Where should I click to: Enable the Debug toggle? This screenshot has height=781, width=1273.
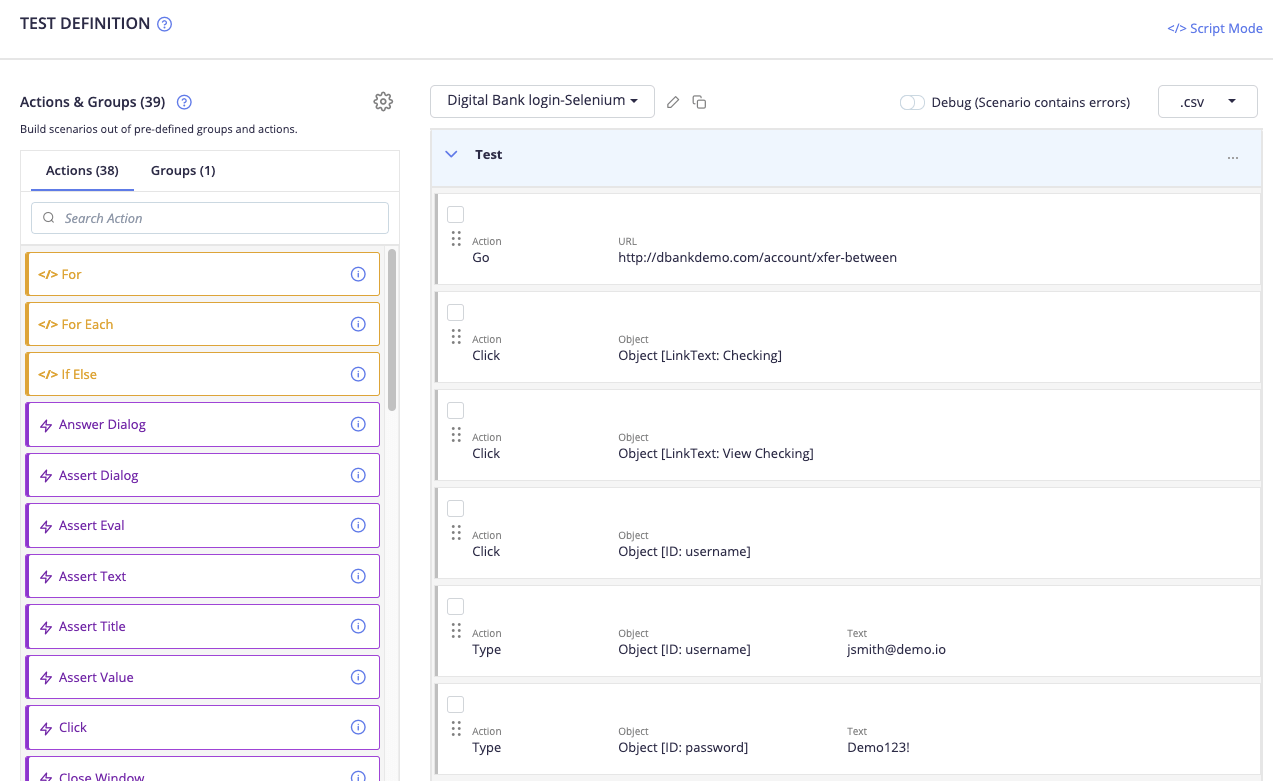(x=911, y=102)
